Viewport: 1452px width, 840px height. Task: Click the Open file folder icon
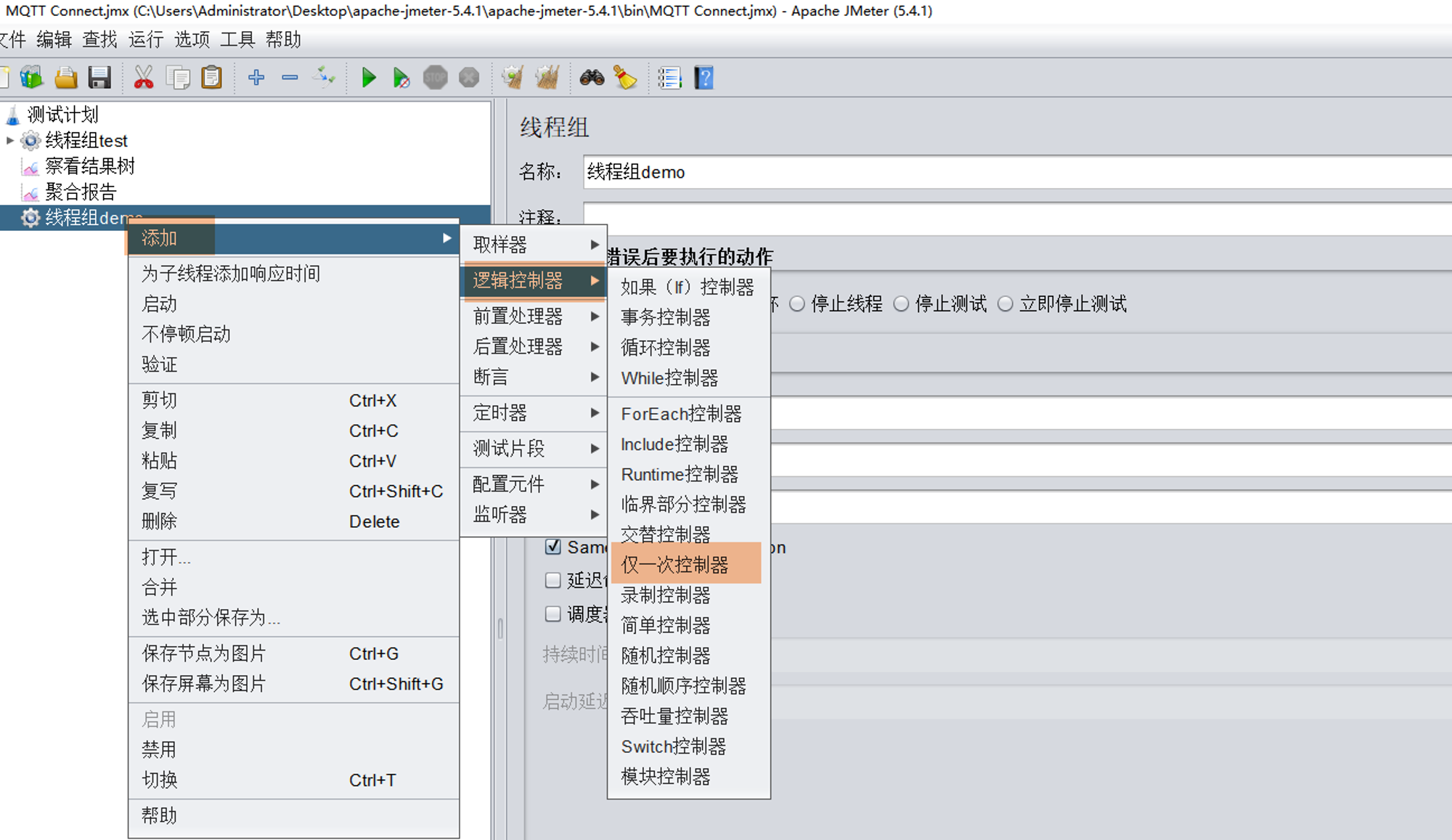pyautogui.click(x=65, y=77)
